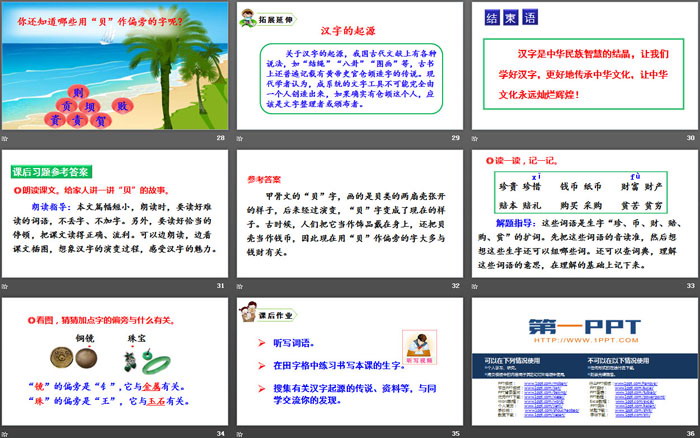Viewport: 700px width, 438px height.
Task: Select slide 34 showing 铜镜 and 珠宝
Action: tap(115, 361)
